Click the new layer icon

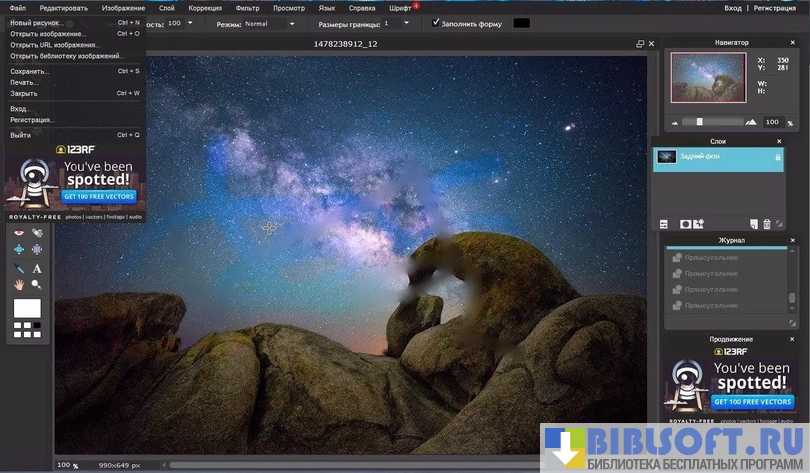[x=754, y=224]
